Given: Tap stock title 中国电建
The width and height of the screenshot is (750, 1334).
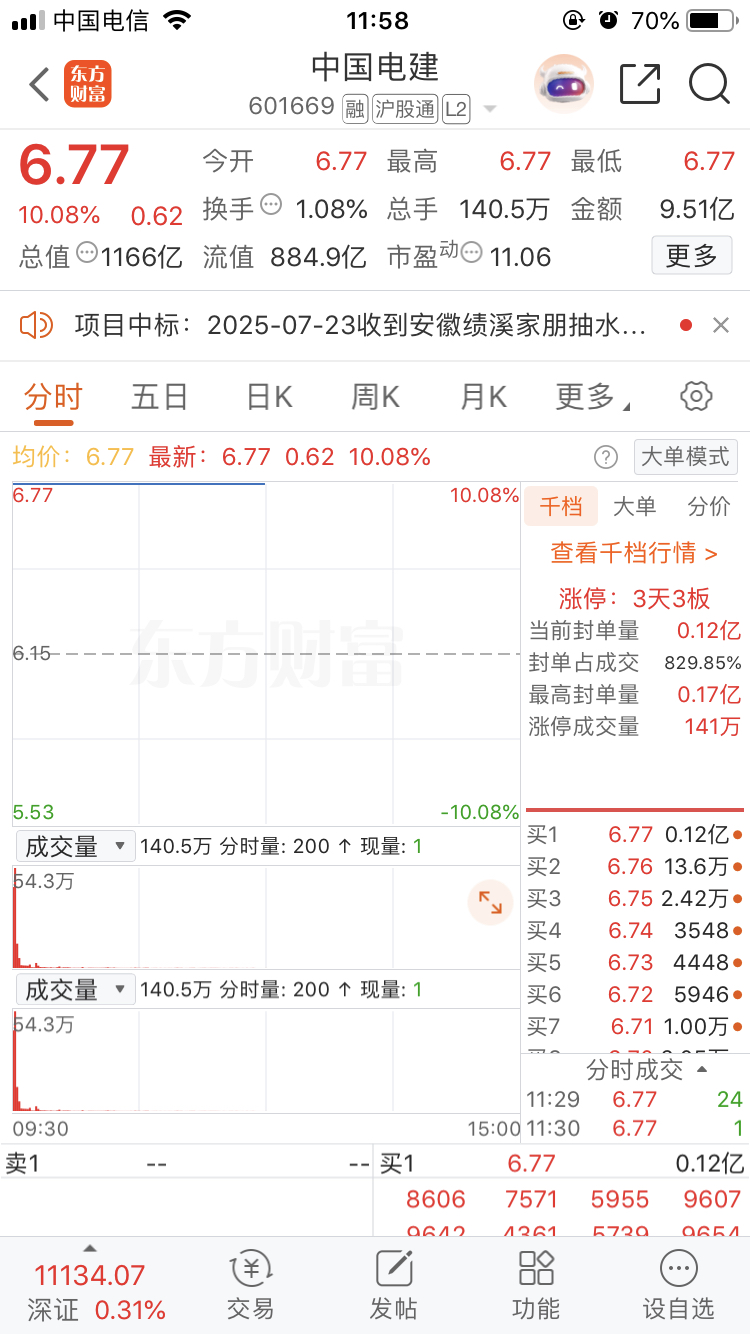Looking at the screenshot, I should [375, 66].
